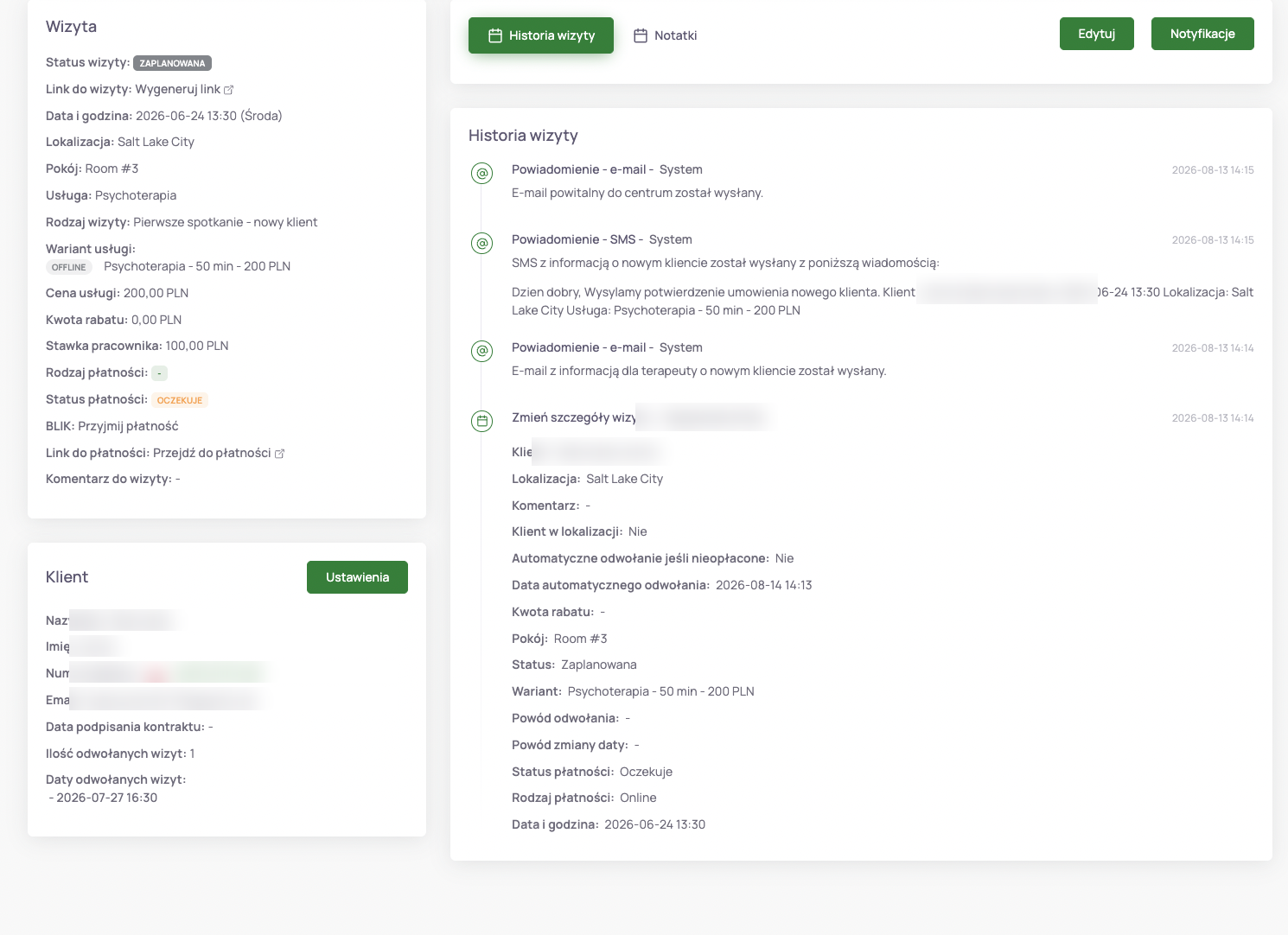Click the Rodzaj płatności dash badge
The width and height of the screenshot is (1288, 935).
(159, 373)
